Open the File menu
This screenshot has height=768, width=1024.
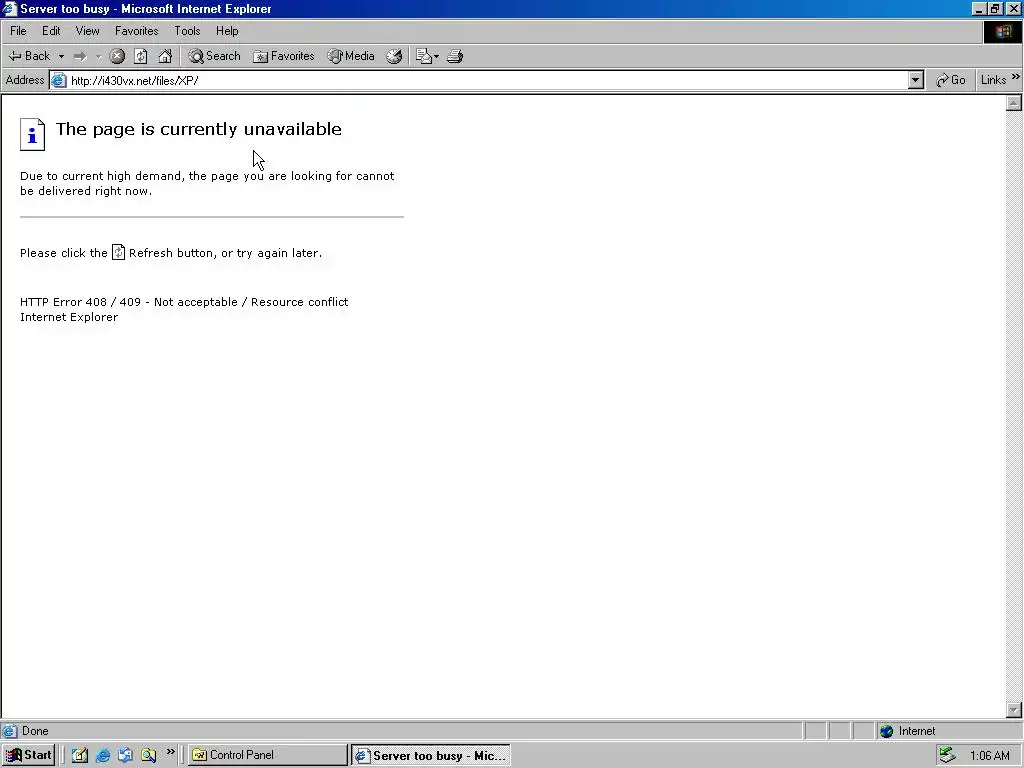[18, 31]
